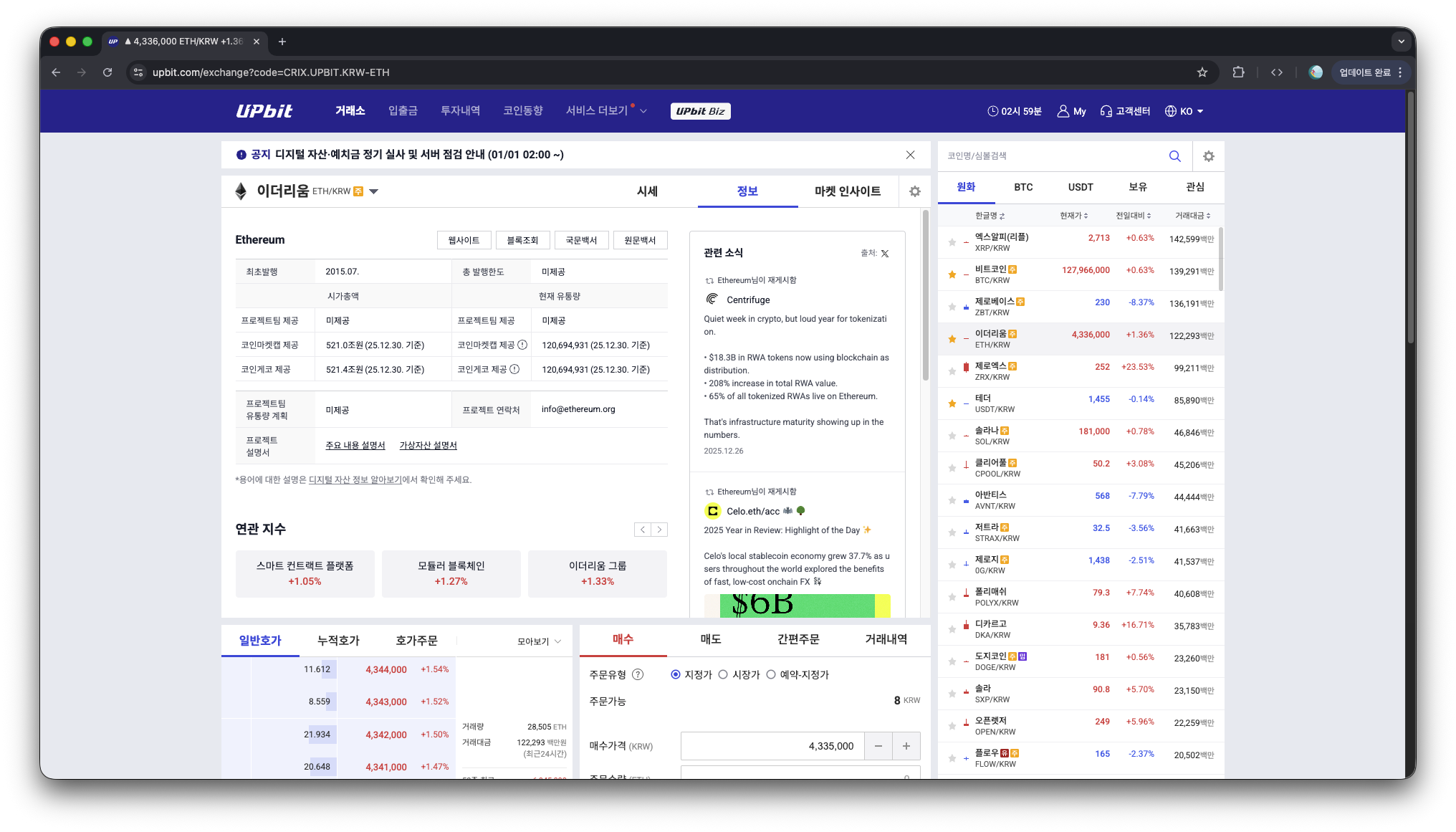
Task: Switch to the 매도 order tab
Action: click(x=710, y=639)
